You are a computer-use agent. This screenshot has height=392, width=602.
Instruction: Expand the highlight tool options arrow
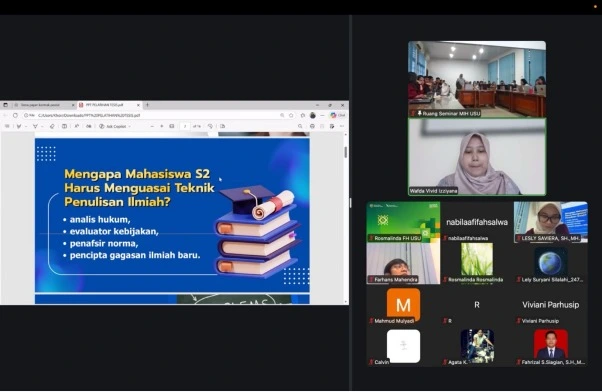click(x=26, y=126)
